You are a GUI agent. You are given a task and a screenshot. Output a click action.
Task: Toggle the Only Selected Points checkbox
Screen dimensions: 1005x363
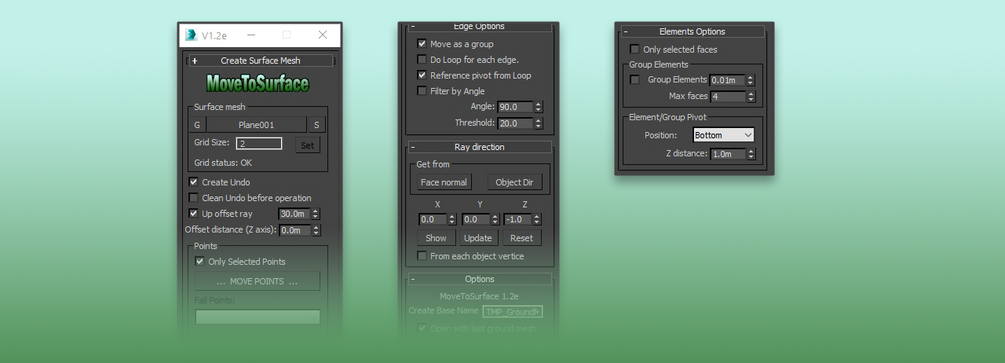(200, 262)
